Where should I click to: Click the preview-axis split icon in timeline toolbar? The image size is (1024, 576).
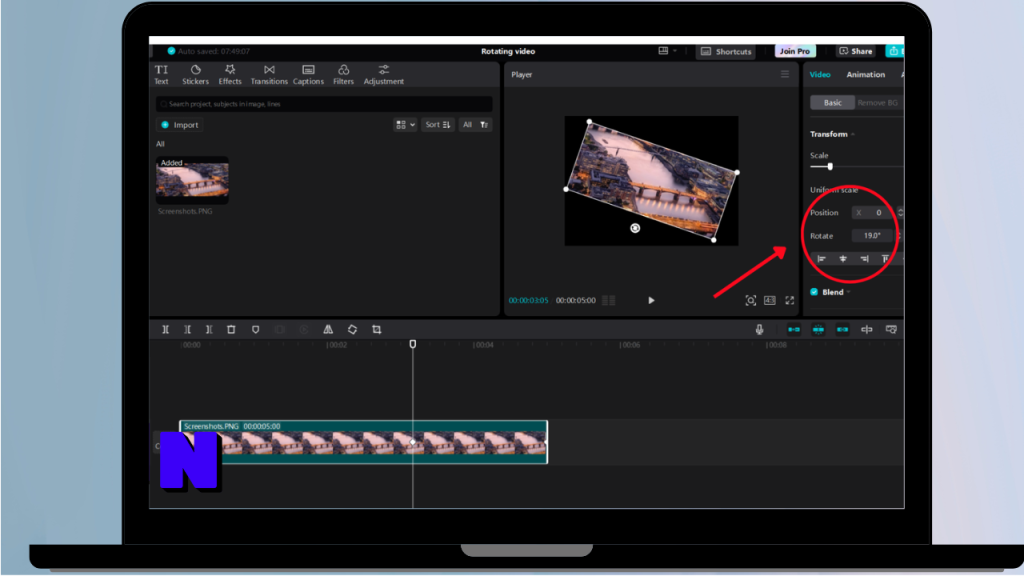coord(867,330)
